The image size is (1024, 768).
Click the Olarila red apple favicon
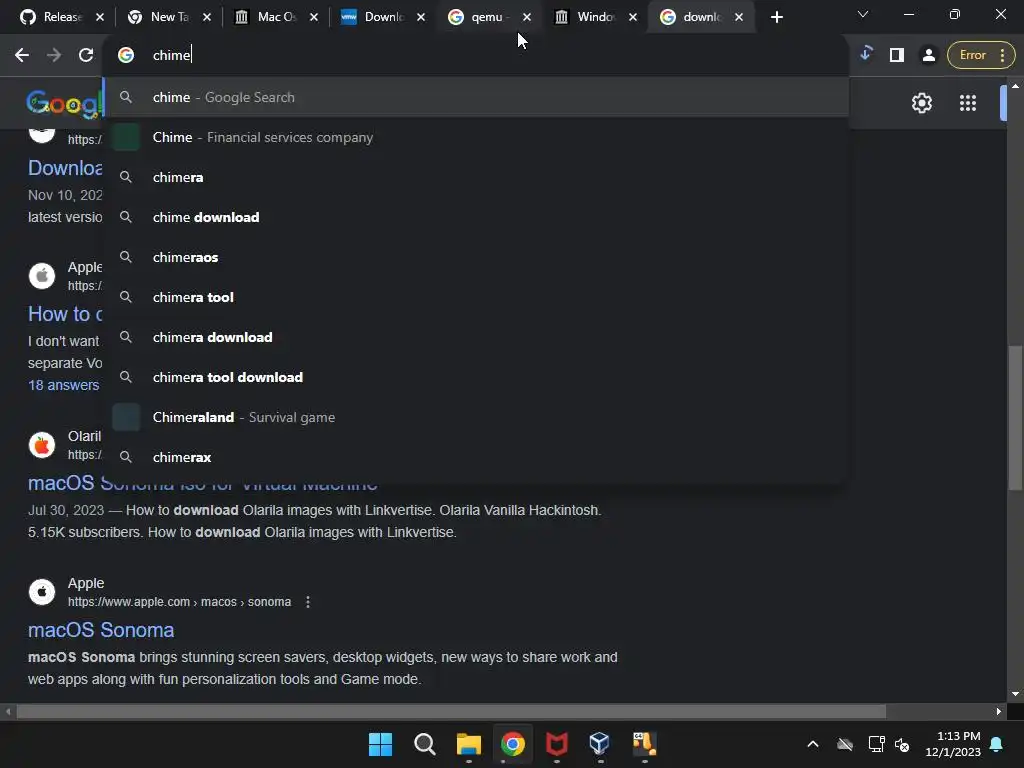tap(42, 445)
